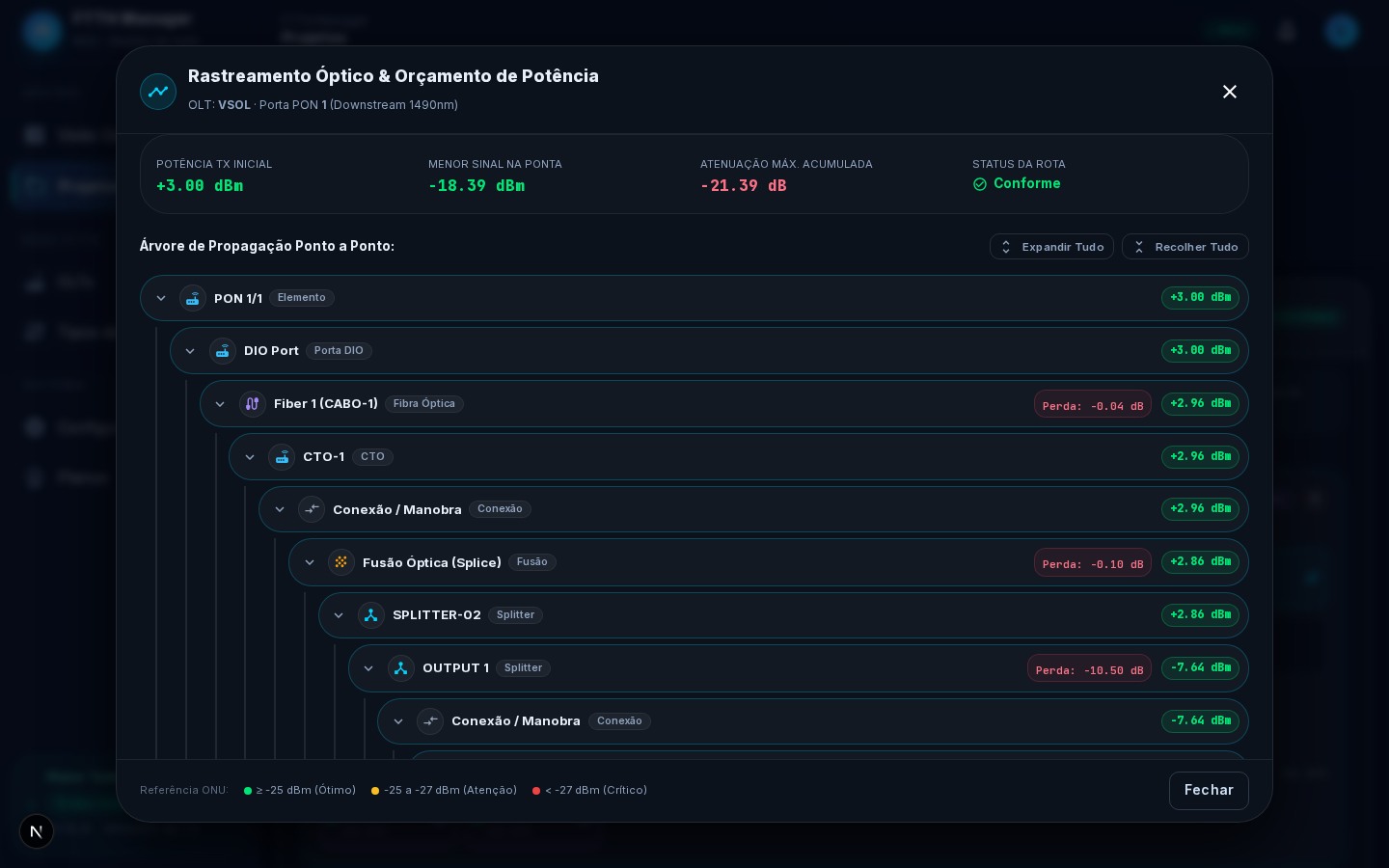The image size is (1389, 868).
Task: Collapse the SPLITTER-02 row chevron
Action: [339, 615]
